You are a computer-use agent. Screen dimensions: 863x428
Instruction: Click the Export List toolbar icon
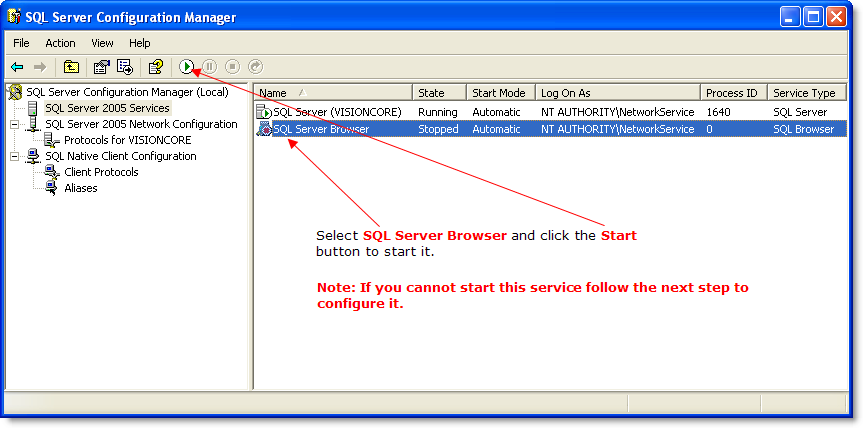point(125,67)
